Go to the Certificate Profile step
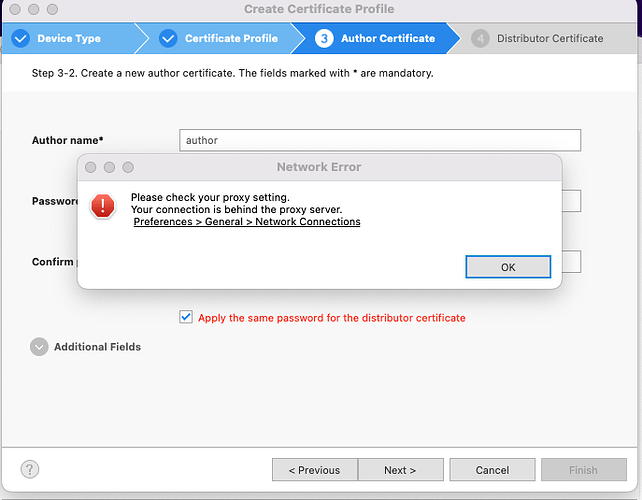Image resolution: width=642 pixels, height=500 pixels. (231, 38)
